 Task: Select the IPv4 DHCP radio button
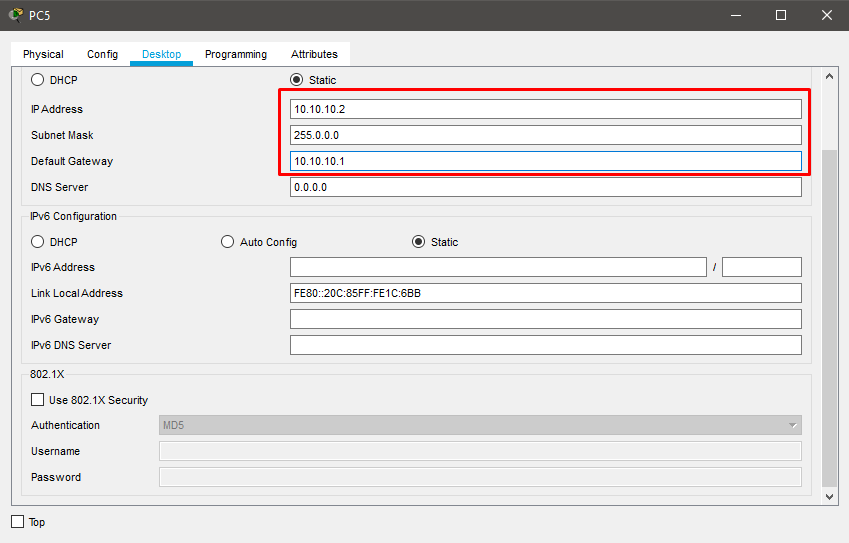37,80
